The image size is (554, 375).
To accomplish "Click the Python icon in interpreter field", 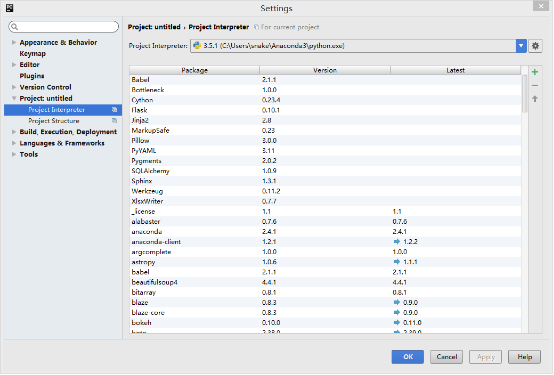I will [197, 46].
